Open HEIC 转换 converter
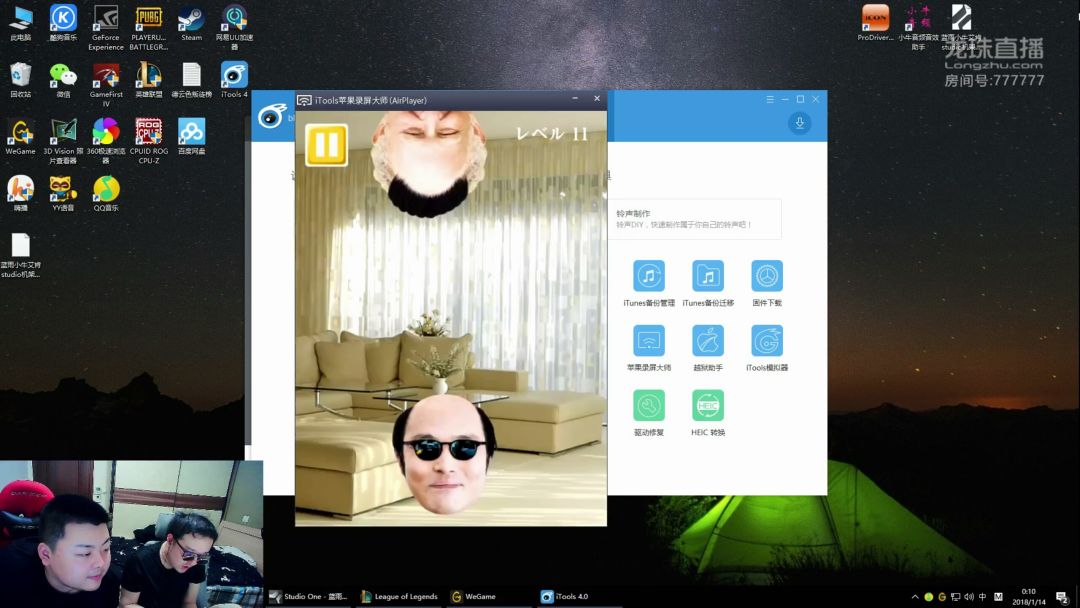The image size is (1080, 608). (x=708, y=406)
